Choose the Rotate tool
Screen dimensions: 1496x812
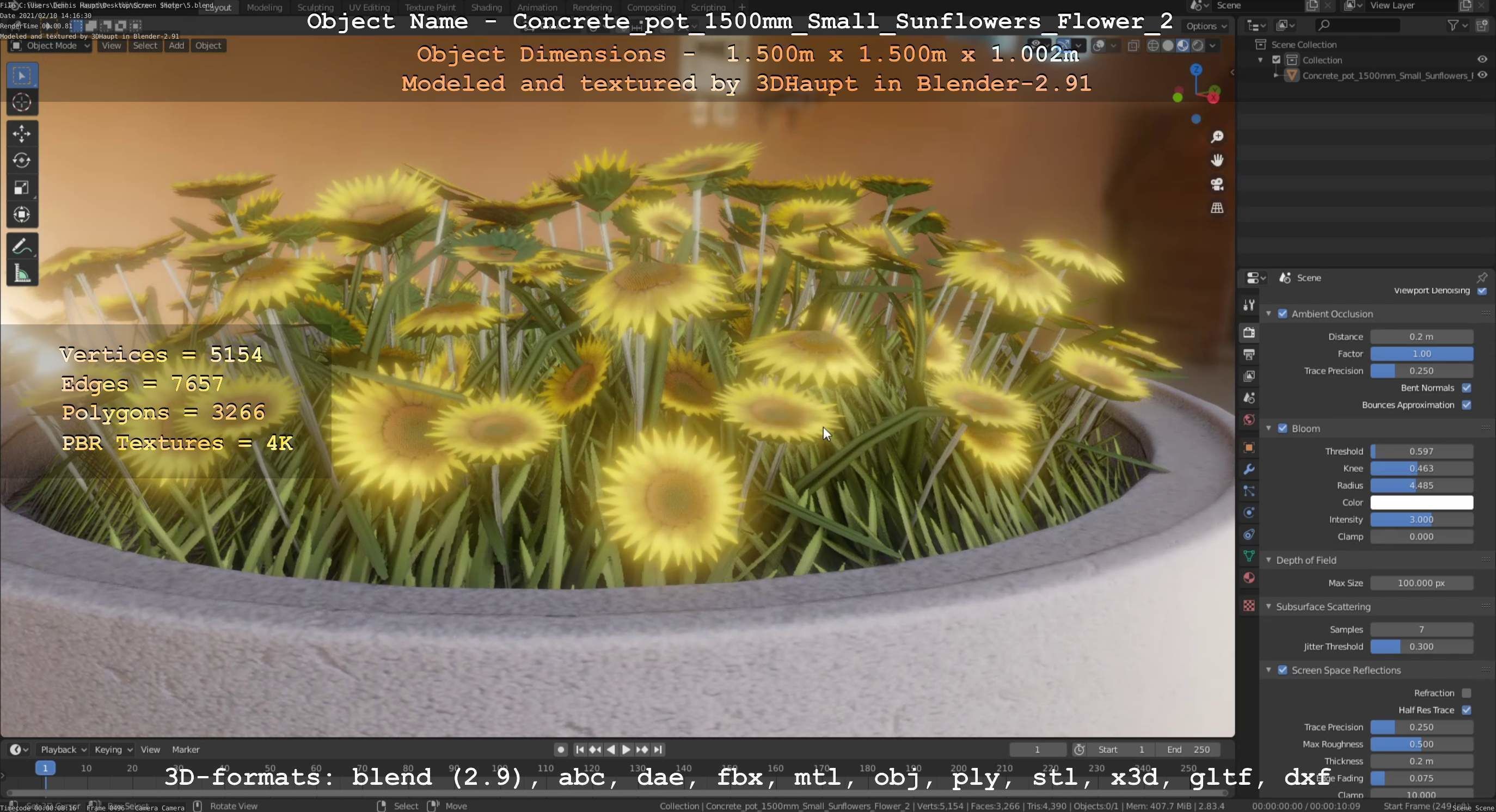point(22,160)
